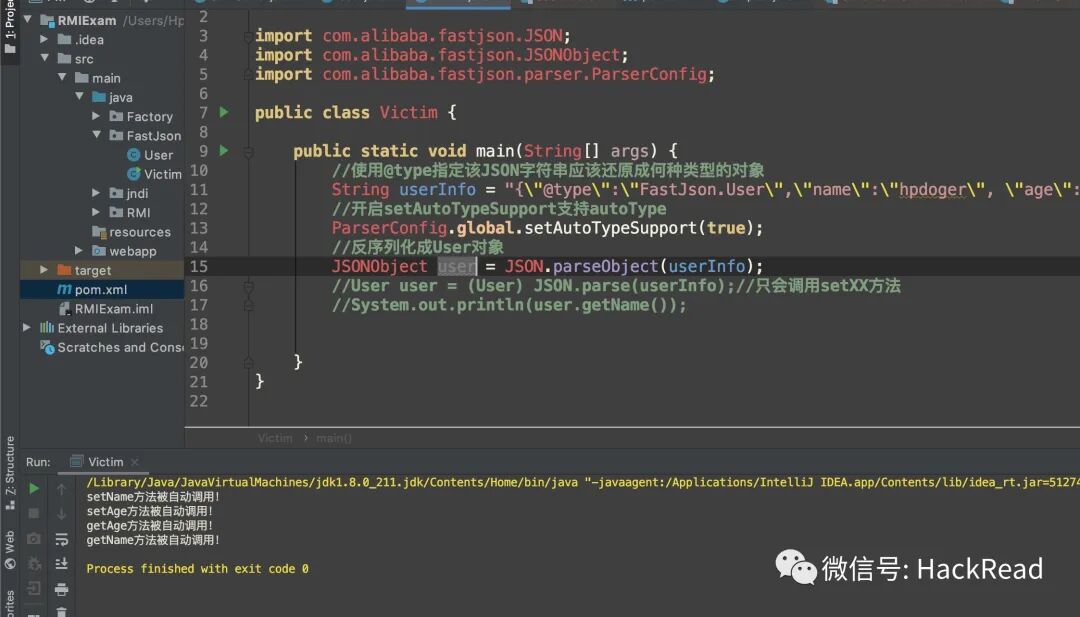Fold the main method at line 9

pos(249,151)
